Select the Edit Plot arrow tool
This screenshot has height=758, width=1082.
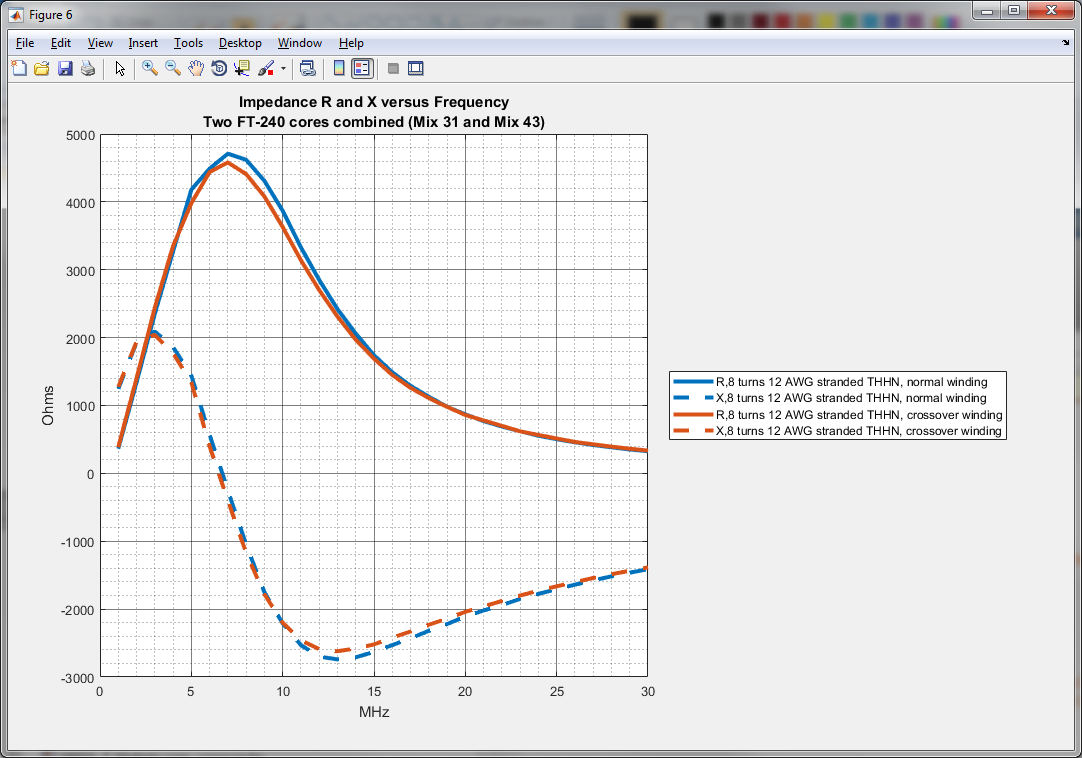tap(120, 68)
